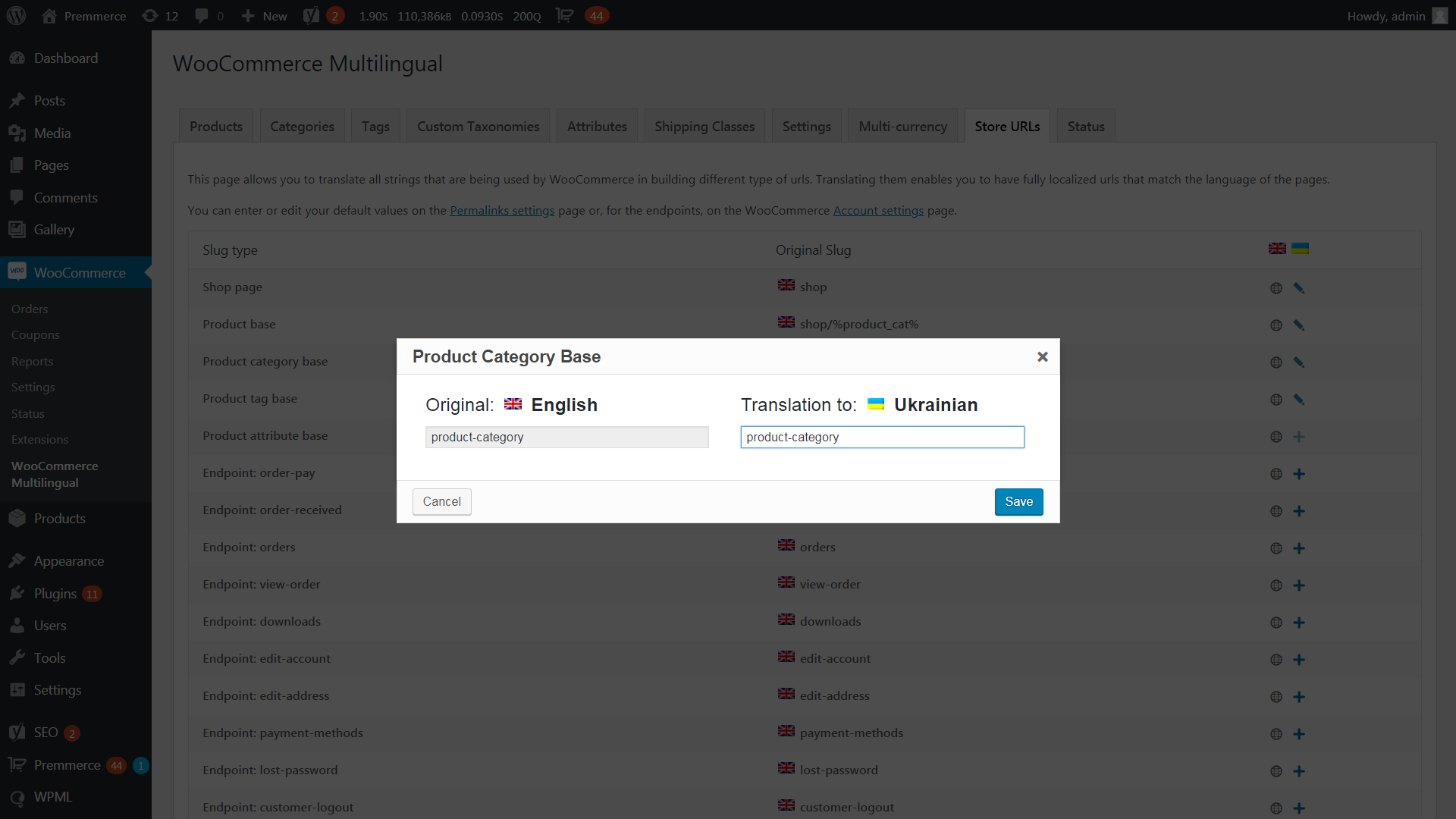Image resolution: width=1456 pixels, height=819 pixels.
Task: Open WooCommerce Extensions submenu
Action: tap(39, 440)
